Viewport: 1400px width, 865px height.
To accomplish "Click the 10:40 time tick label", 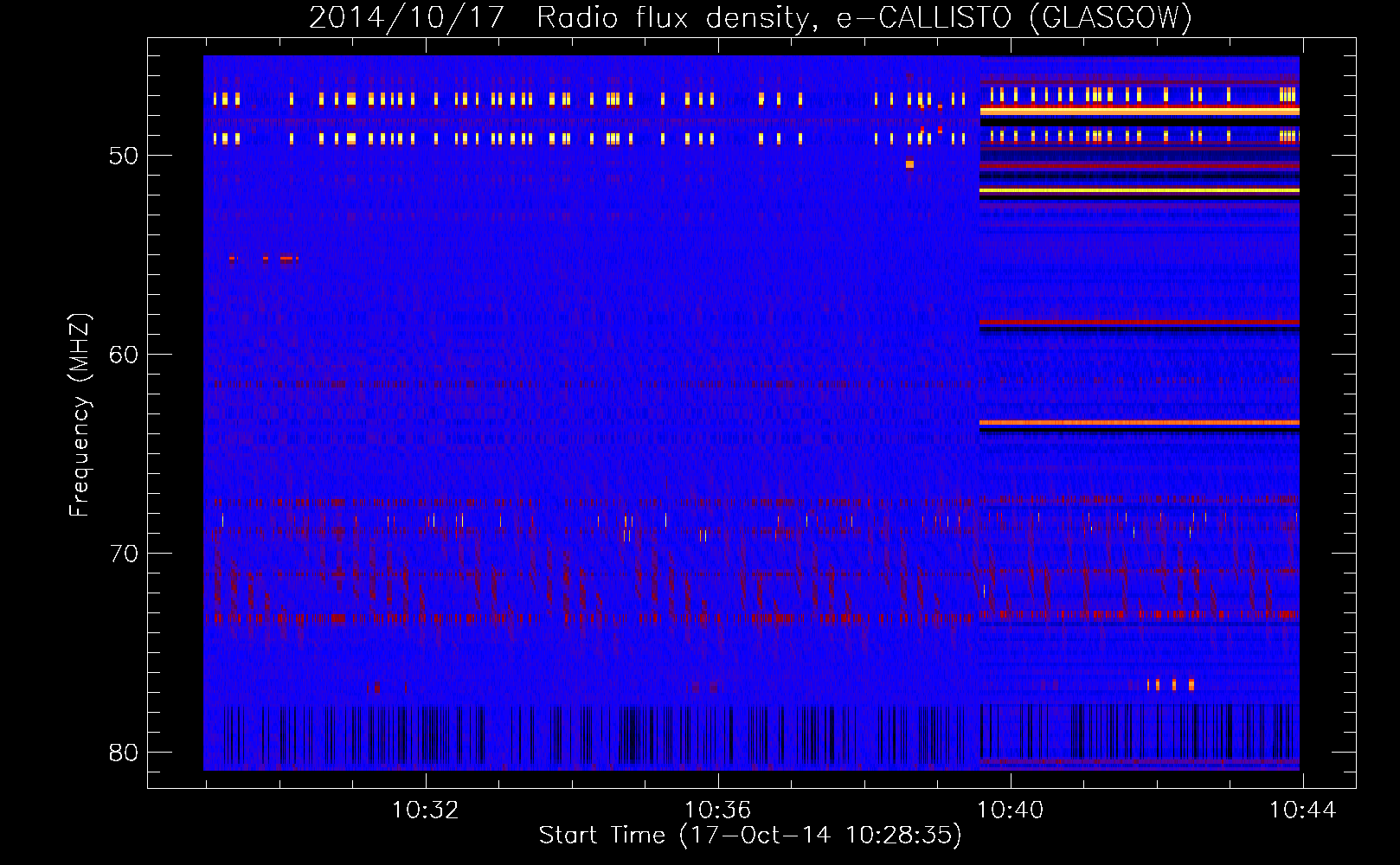I will click(1010, 811).
